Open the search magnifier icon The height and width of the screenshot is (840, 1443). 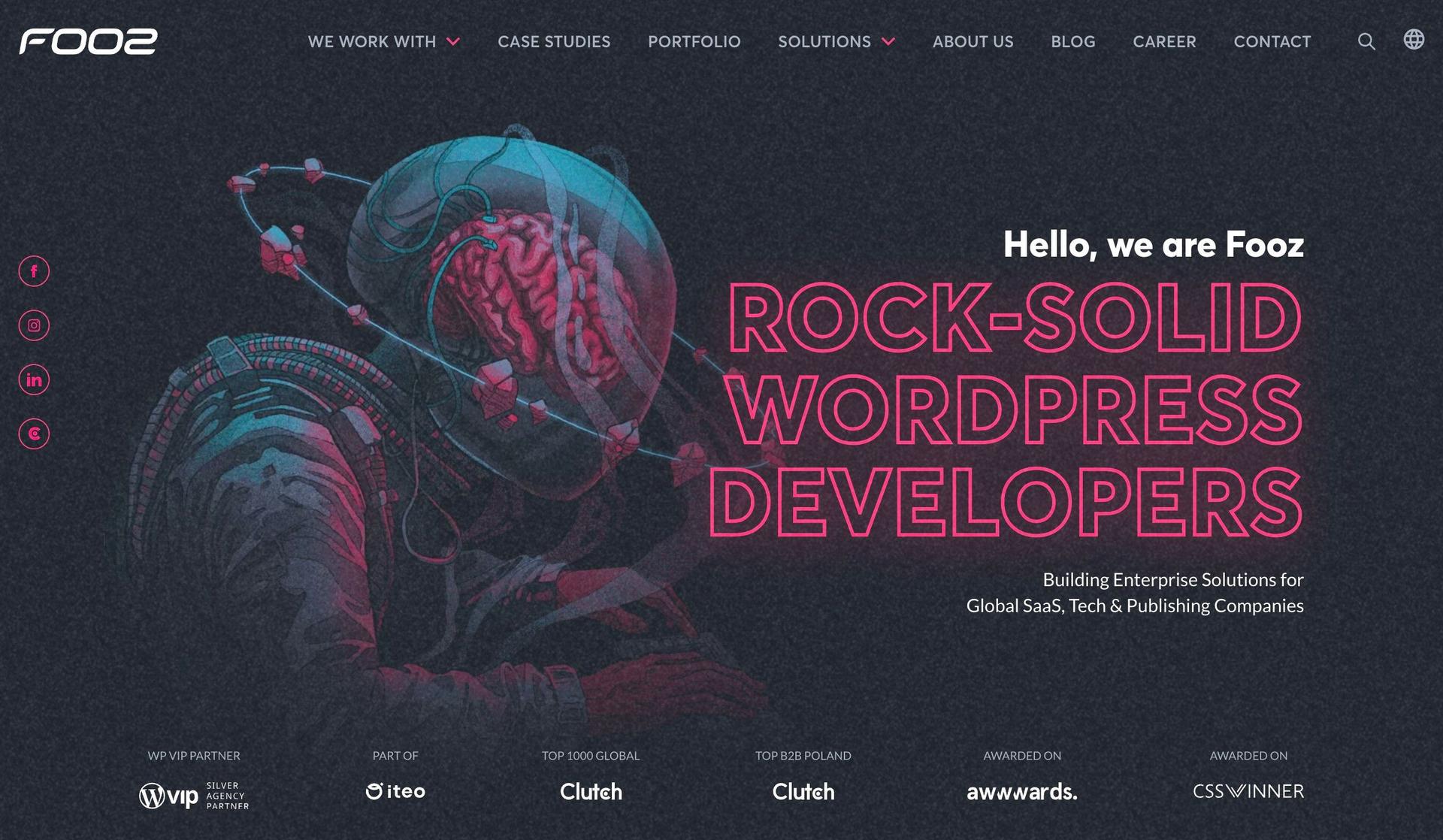click(x=1366, y=41)
